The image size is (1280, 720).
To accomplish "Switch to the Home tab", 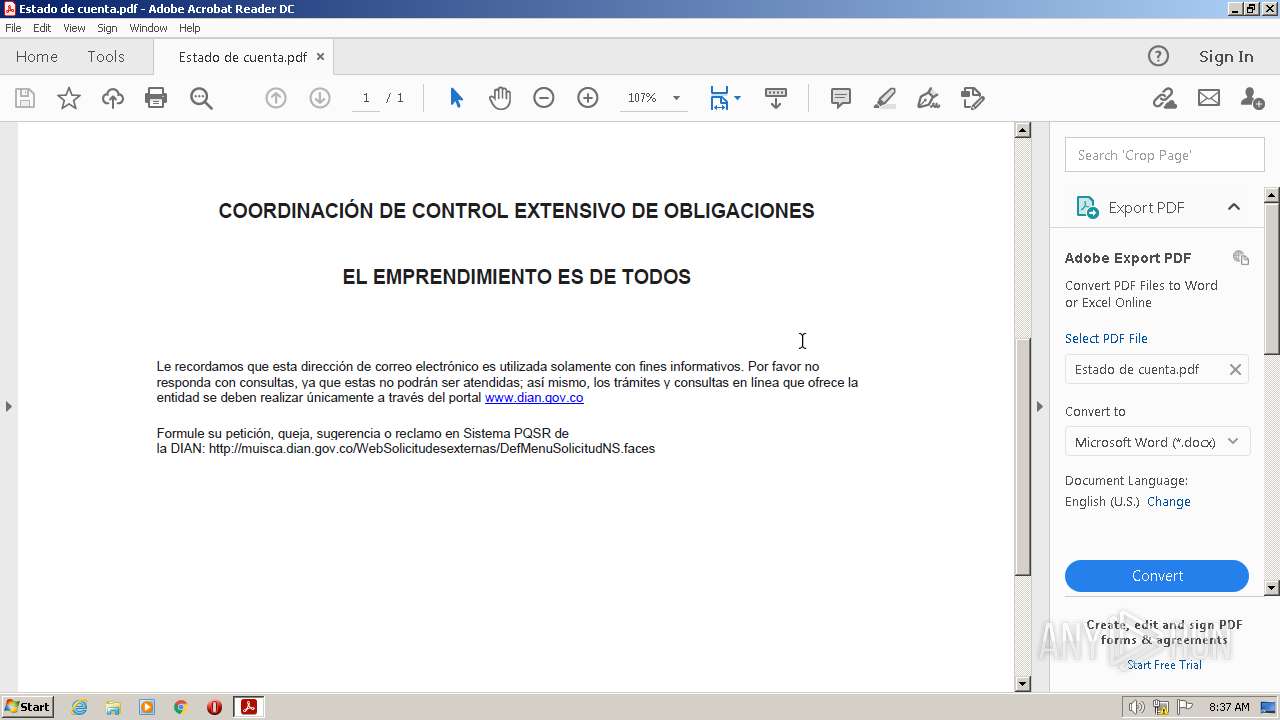I will tap(37, 57).
